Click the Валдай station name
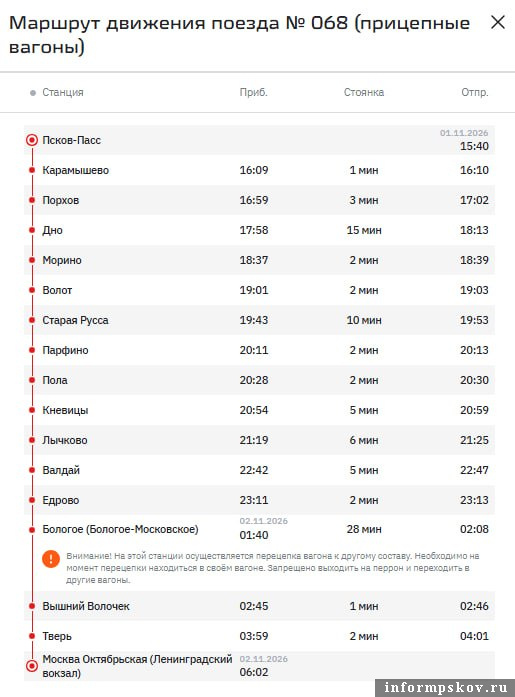The height and width of the screenshot is (697, 515). [61, 470]
